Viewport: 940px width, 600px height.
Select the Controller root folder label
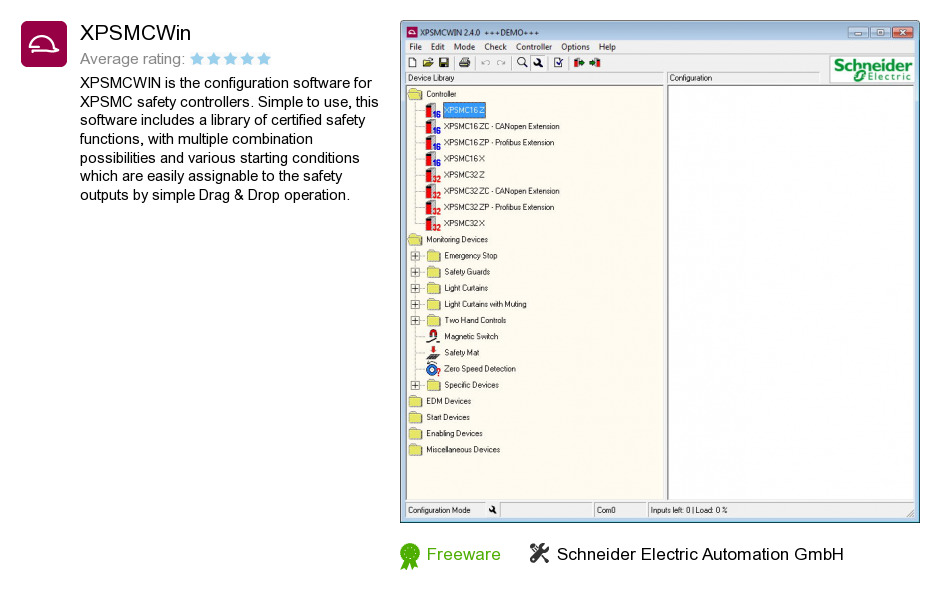tap(441, 94)
